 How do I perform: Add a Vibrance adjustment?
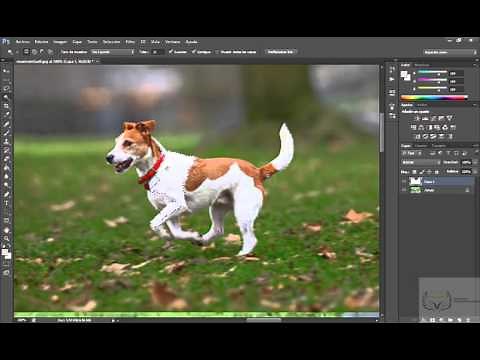tap(449, 118)
